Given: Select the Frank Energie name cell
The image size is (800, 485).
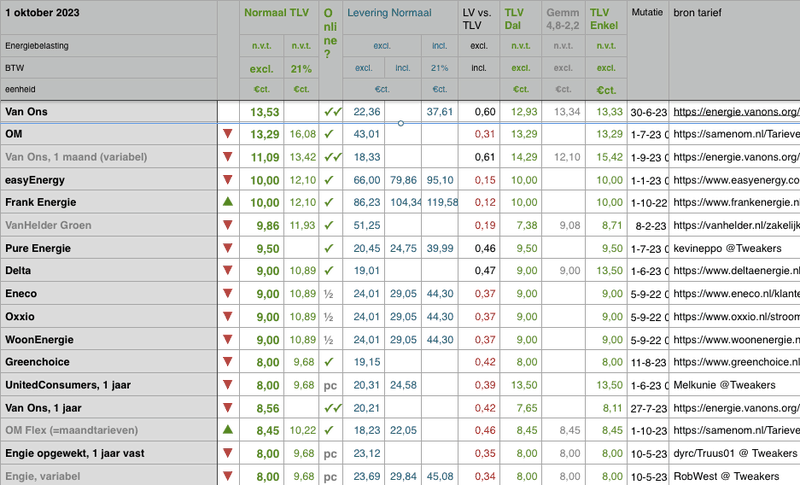Looking at the screenshot, I should pos(109,202).
